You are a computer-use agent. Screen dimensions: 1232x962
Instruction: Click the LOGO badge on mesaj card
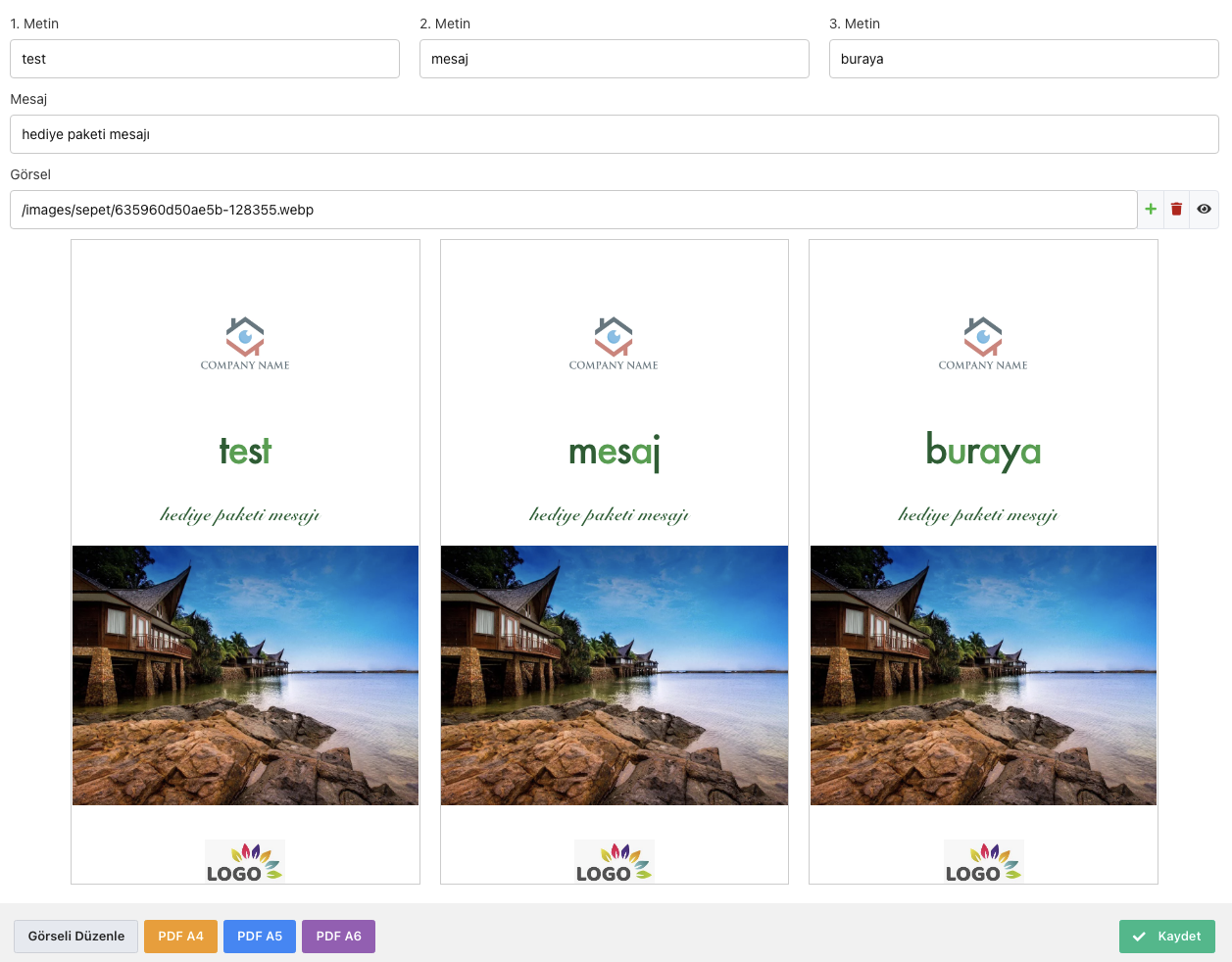(615, 861)
